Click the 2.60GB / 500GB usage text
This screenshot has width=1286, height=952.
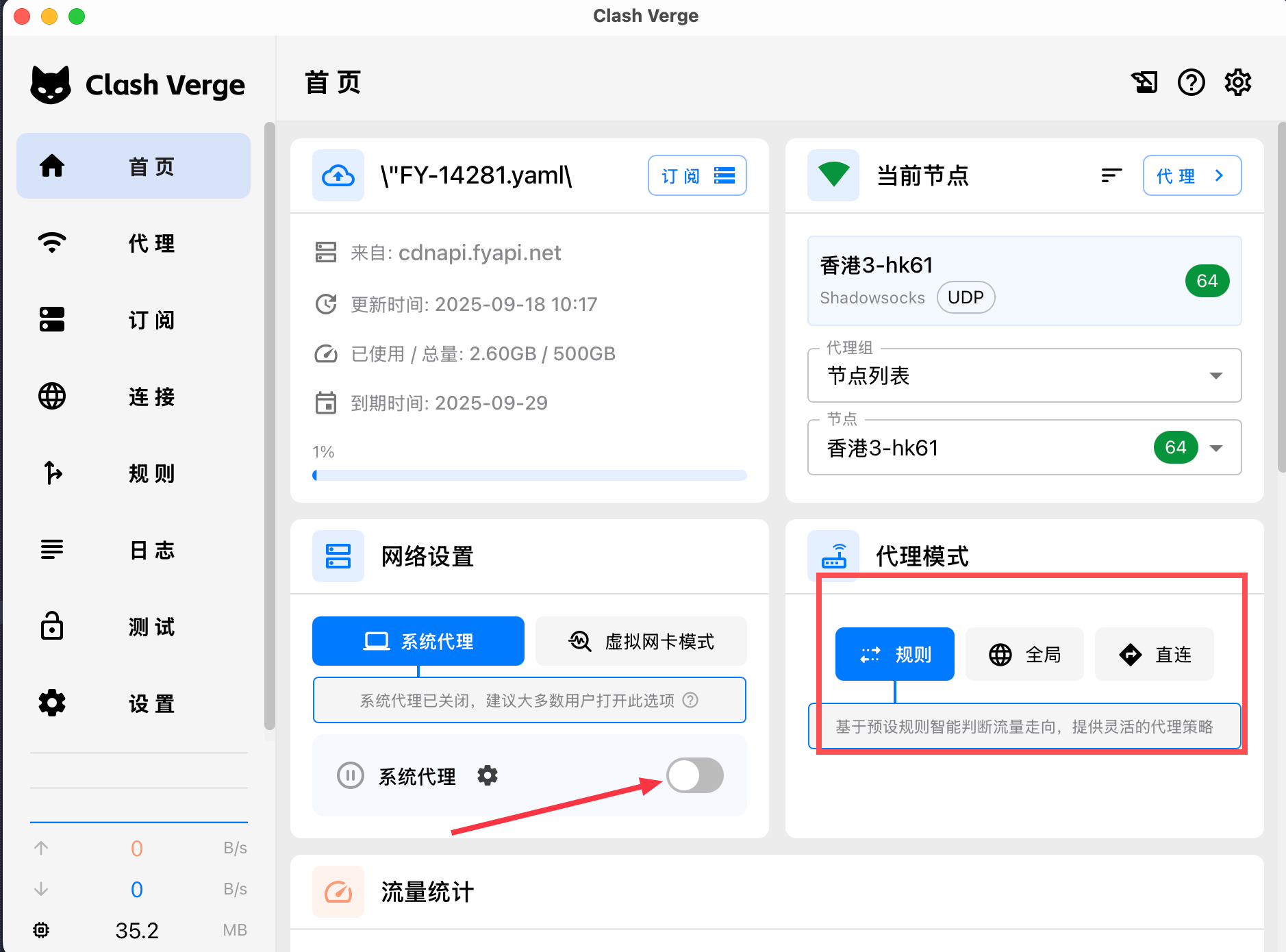click(x=542, y=353)
